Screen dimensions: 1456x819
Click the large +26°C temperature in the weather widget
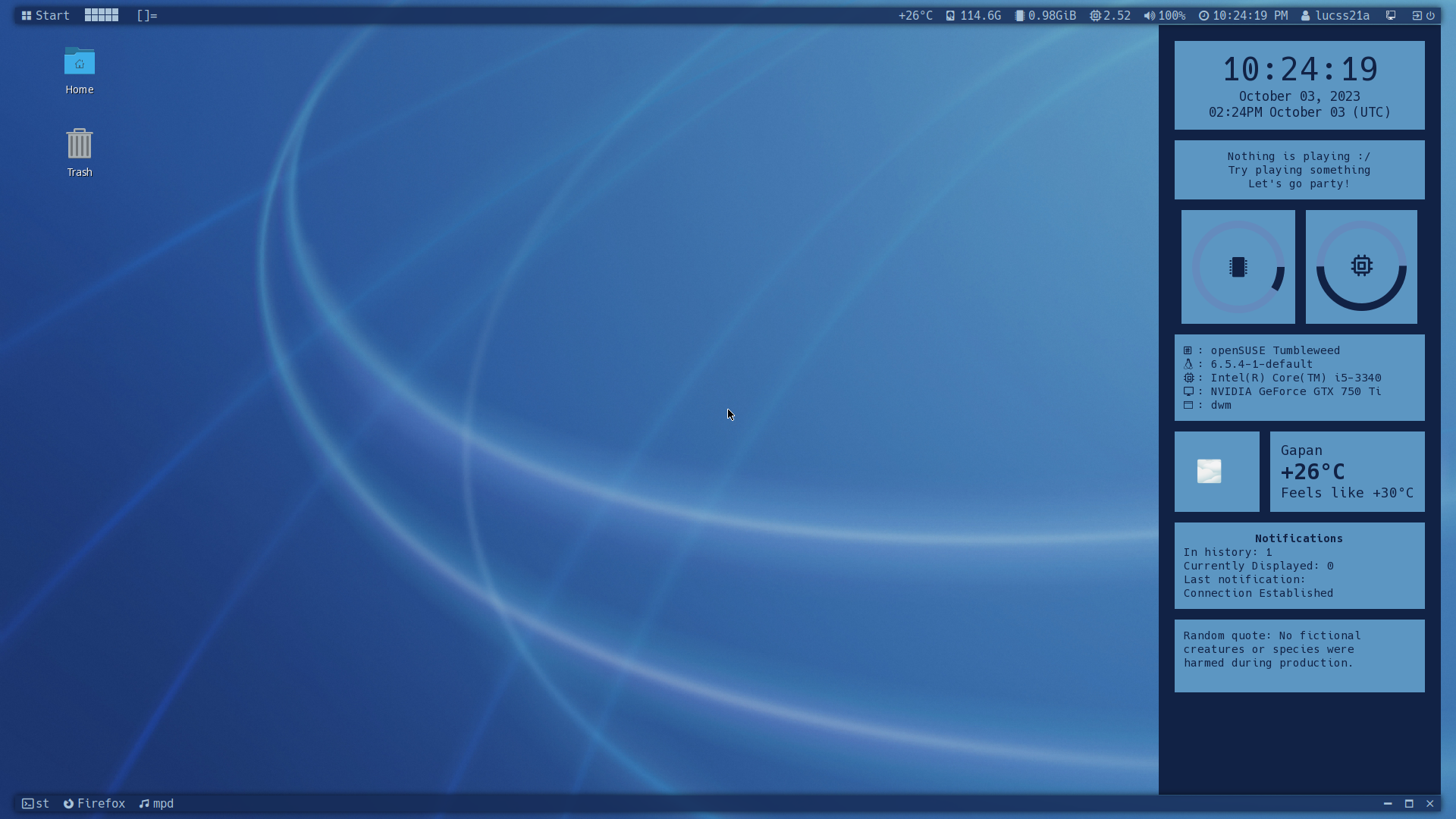(x=1313, y=472)
